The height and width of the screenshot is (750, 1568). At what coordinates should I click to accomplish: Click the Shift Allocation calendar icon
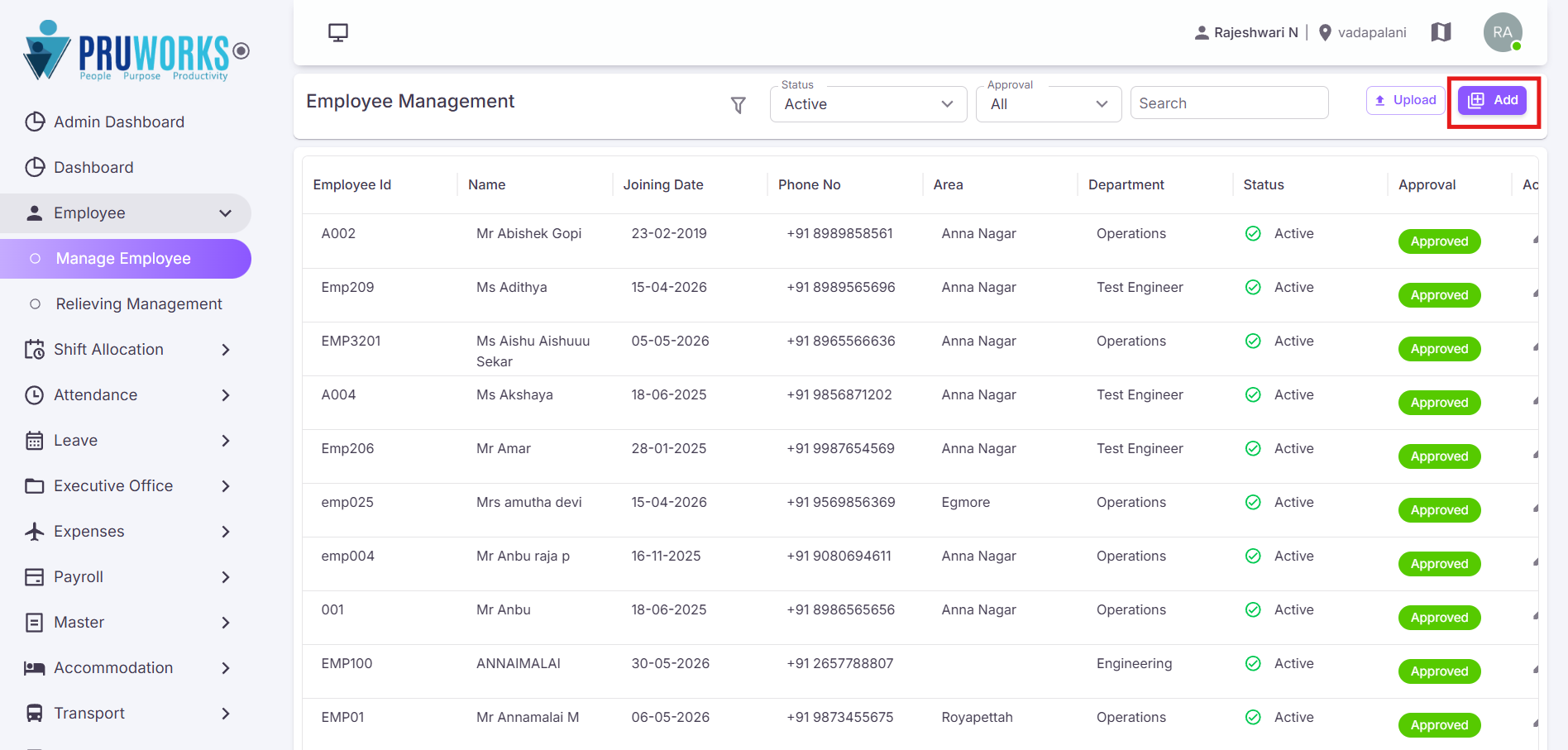coord(35,350)
